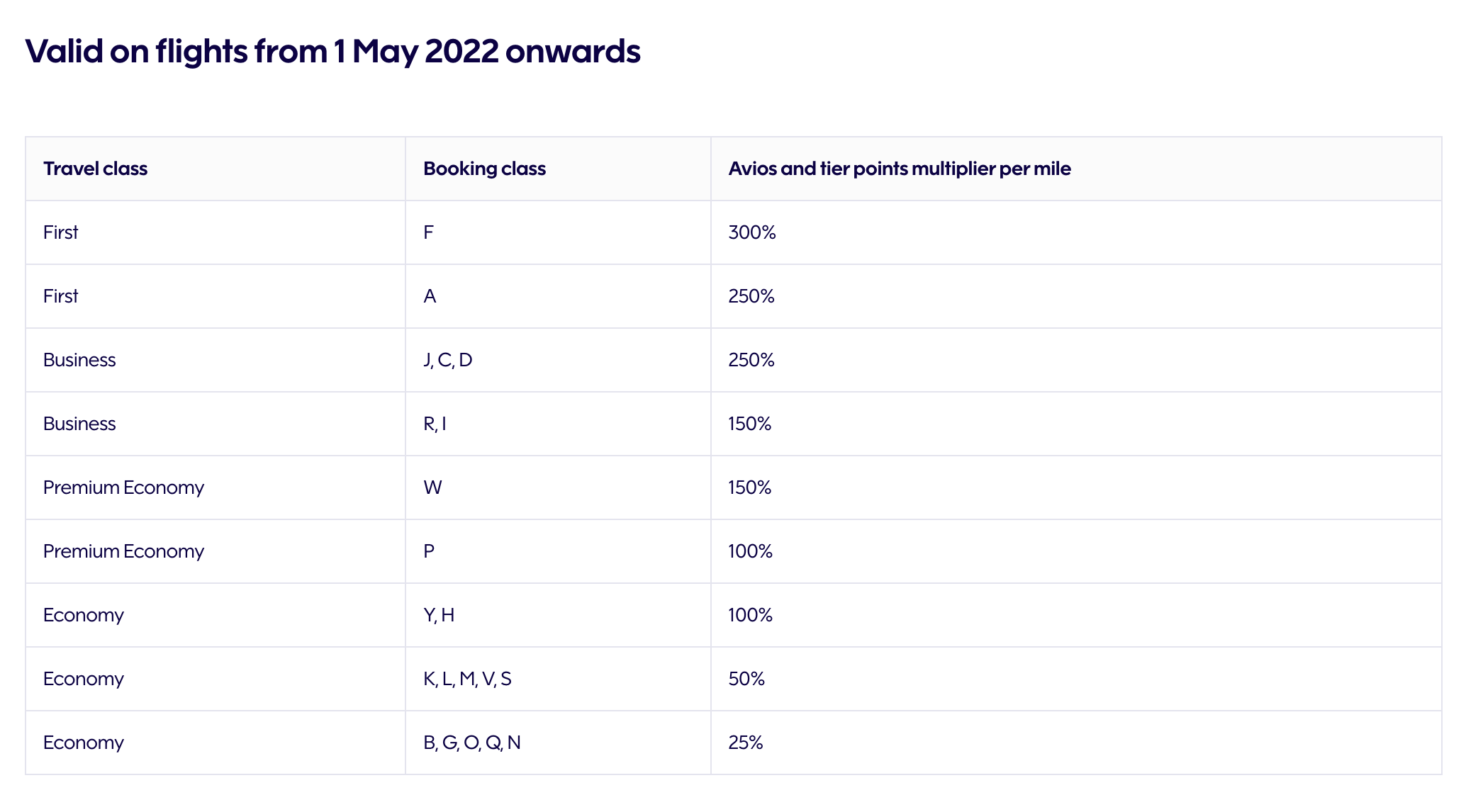Select the W booking class cell
This screenshot has width=1483, height=812.
(x=558, y=487)
